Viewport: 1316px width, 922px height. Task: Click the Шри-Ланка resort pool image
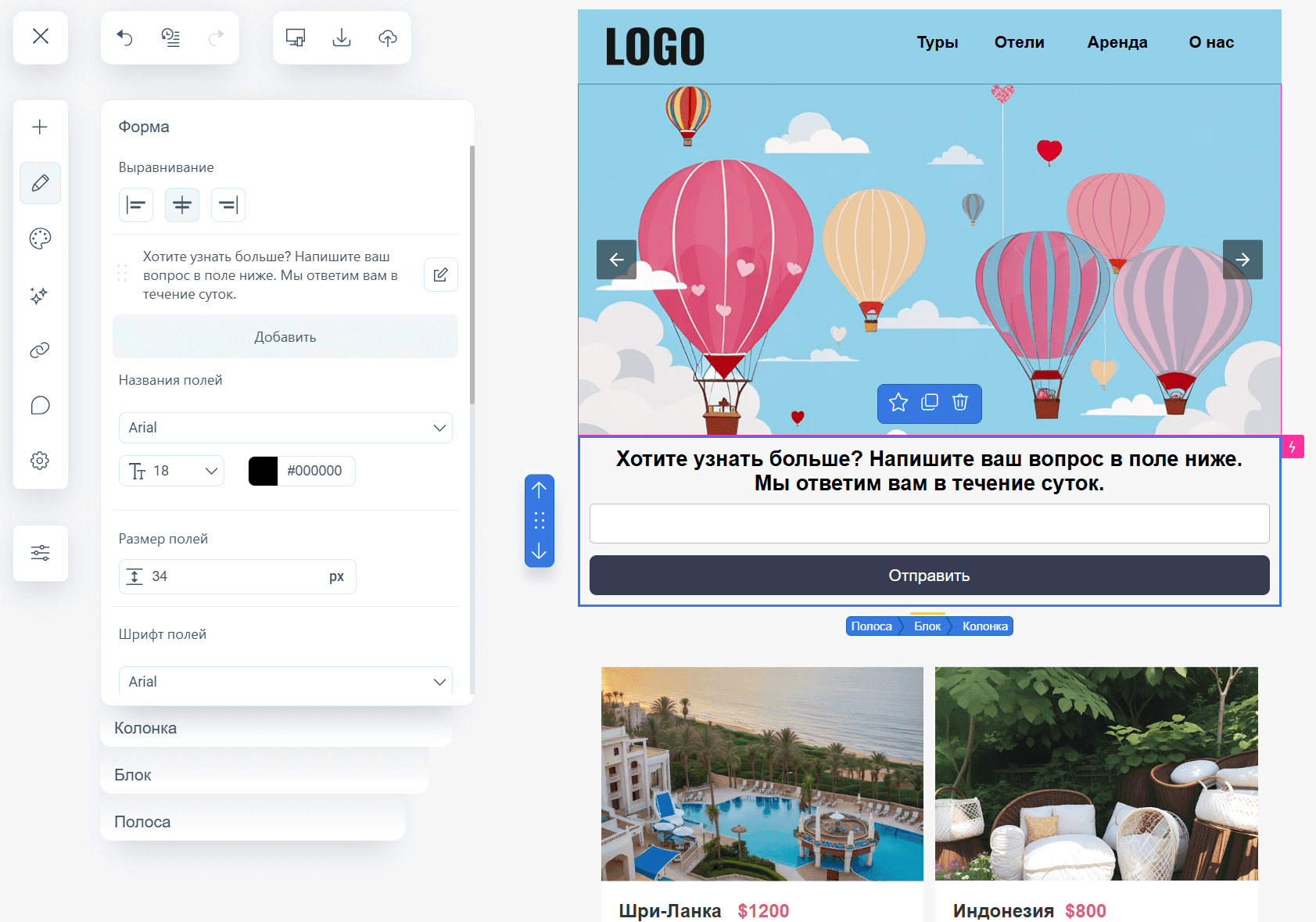762,774
